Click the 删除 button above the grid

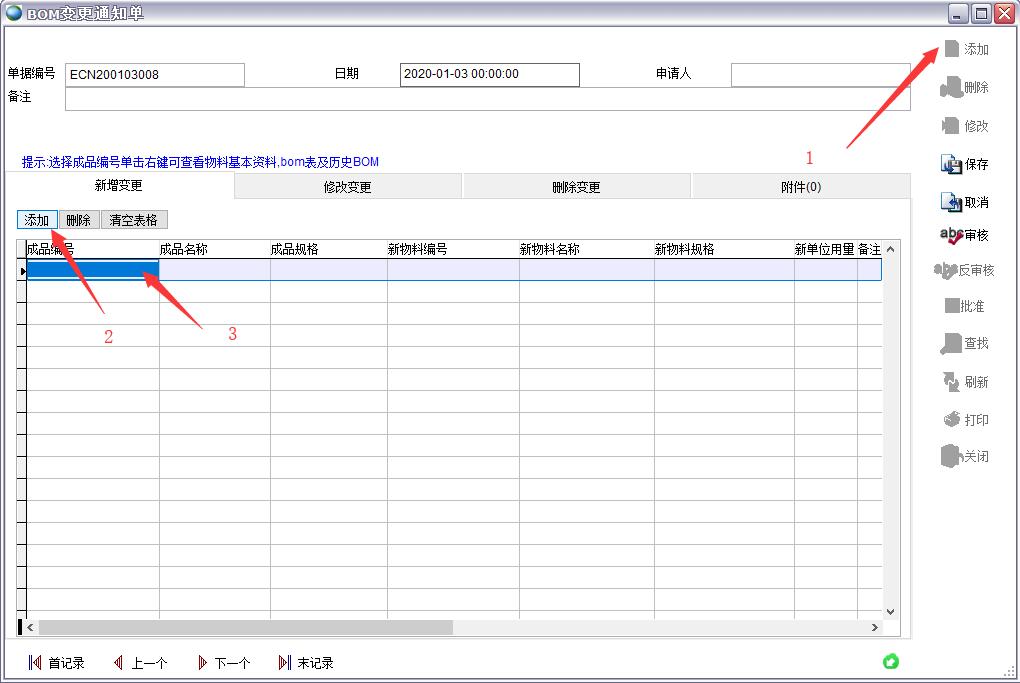[78, 220]
